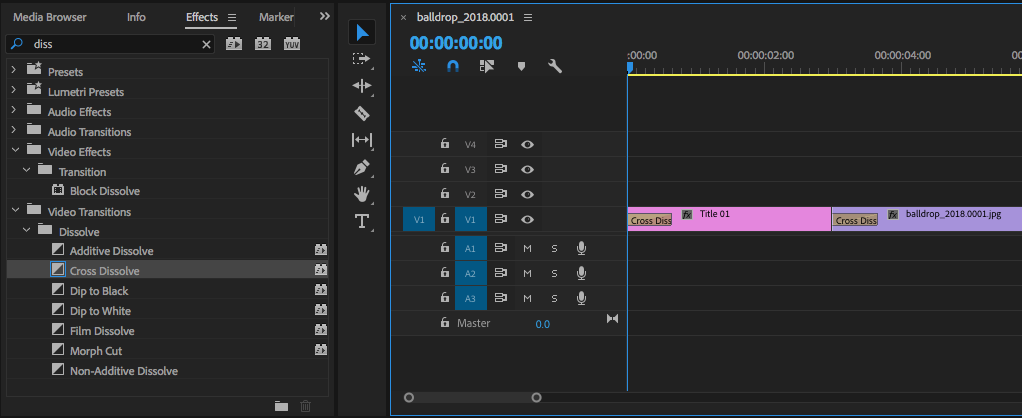The width and height of the screenshot is (1022, 418).
Task: Toggle lock on V2 track
Action: click(445, 194)
